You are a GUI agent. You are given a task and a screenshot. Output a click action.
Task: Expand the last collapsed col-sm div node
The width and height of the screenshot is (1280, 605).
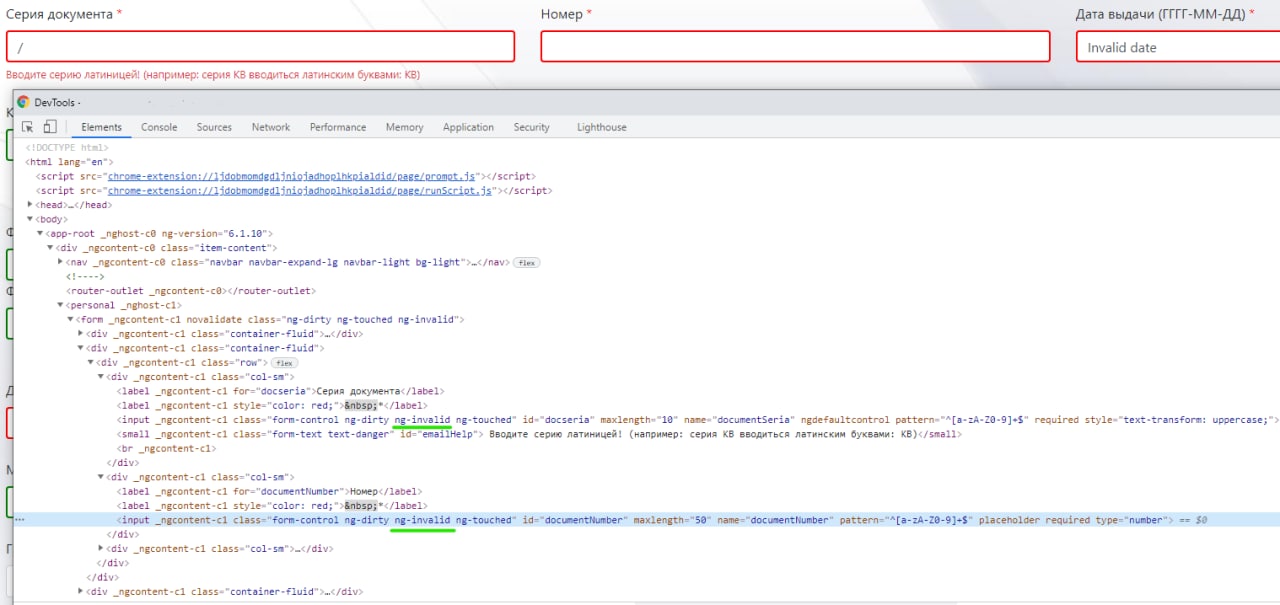click(x=101, y=548)
